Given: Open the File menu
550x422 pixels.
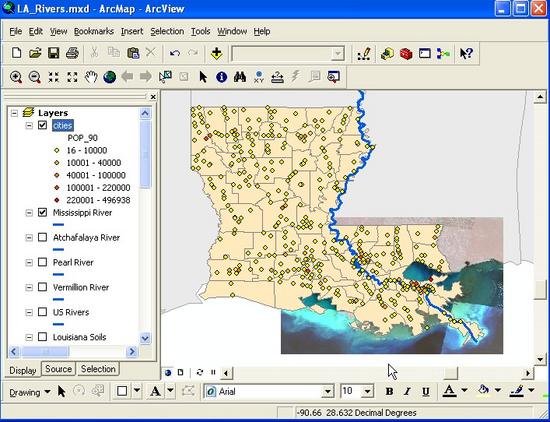Looking at the screenshot, I should pos(15,31).
